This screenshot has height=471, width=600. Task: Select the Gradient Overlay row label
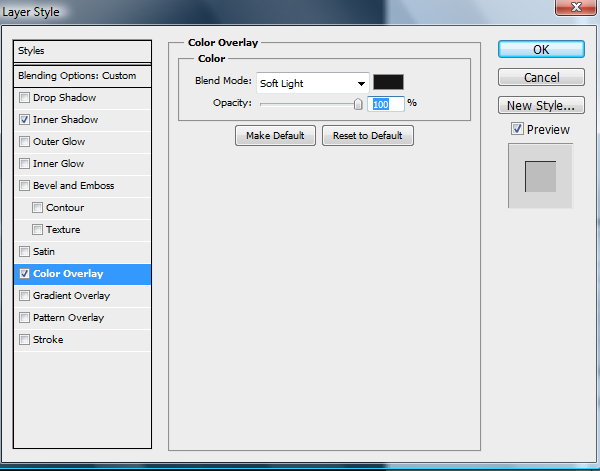click(x=71, y=296)
